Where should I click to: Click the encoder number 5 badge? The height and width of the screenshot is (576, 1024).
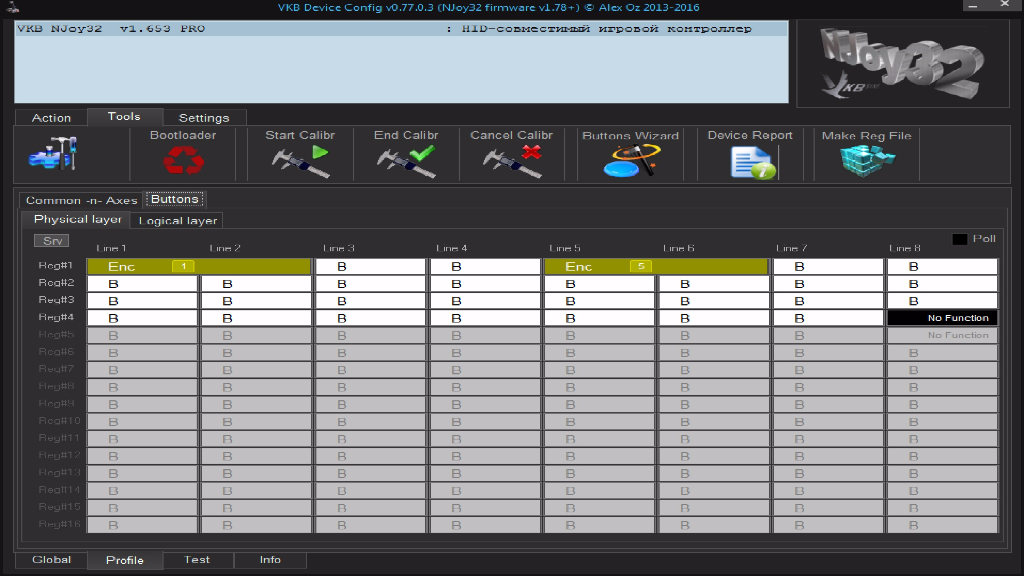[x=641, y=266]
